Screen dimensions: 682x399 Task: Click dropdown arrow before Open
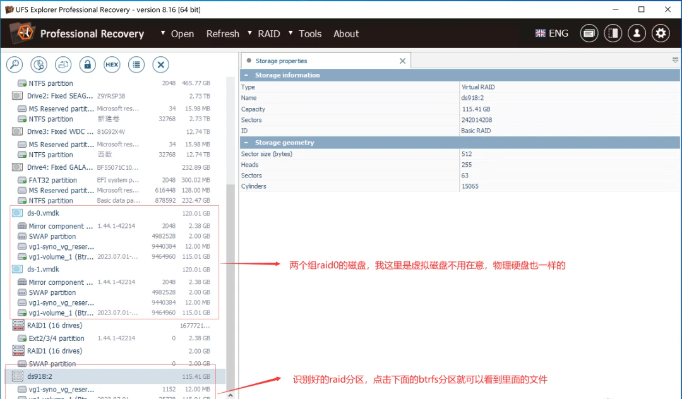click(x=163, y=33)
